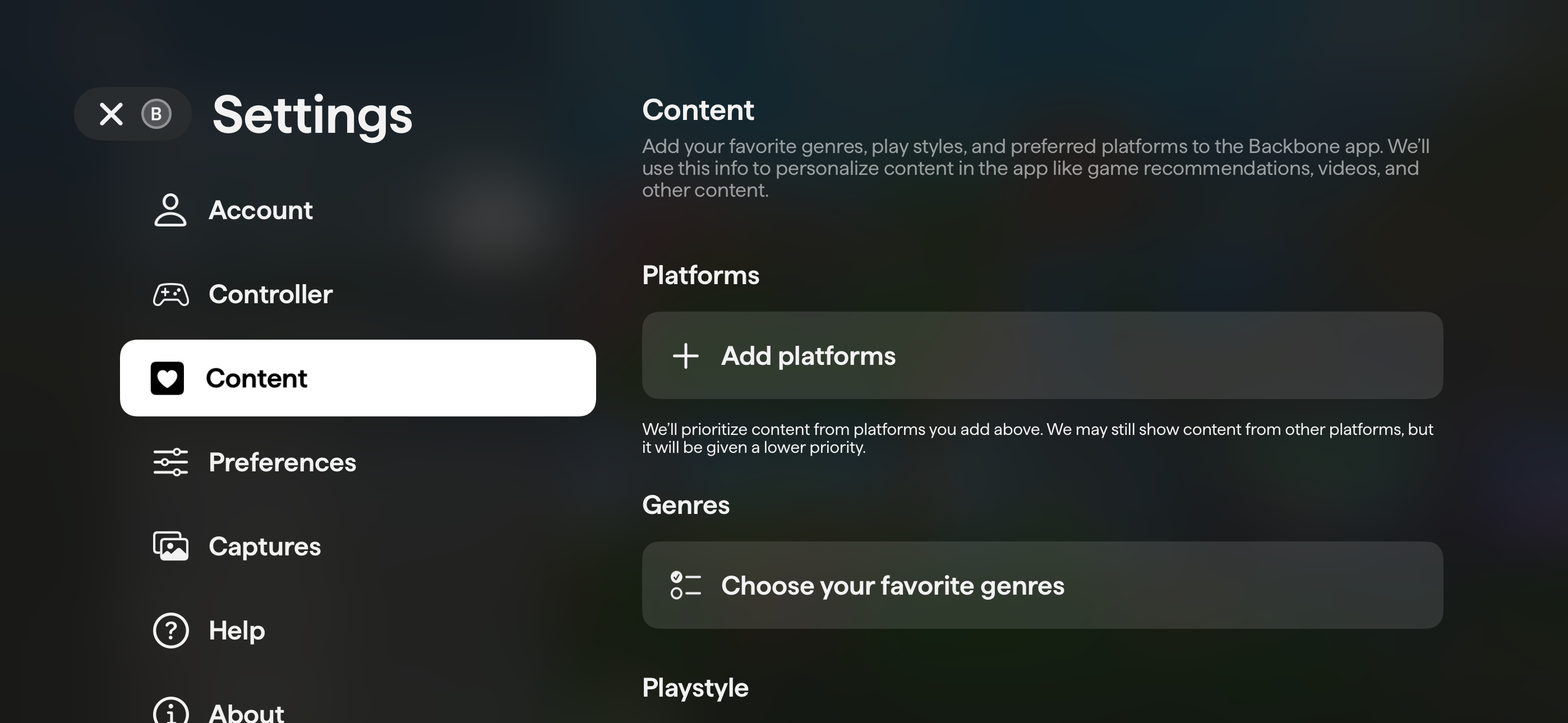Click the Controller gamepad icon

coord(170,295)
